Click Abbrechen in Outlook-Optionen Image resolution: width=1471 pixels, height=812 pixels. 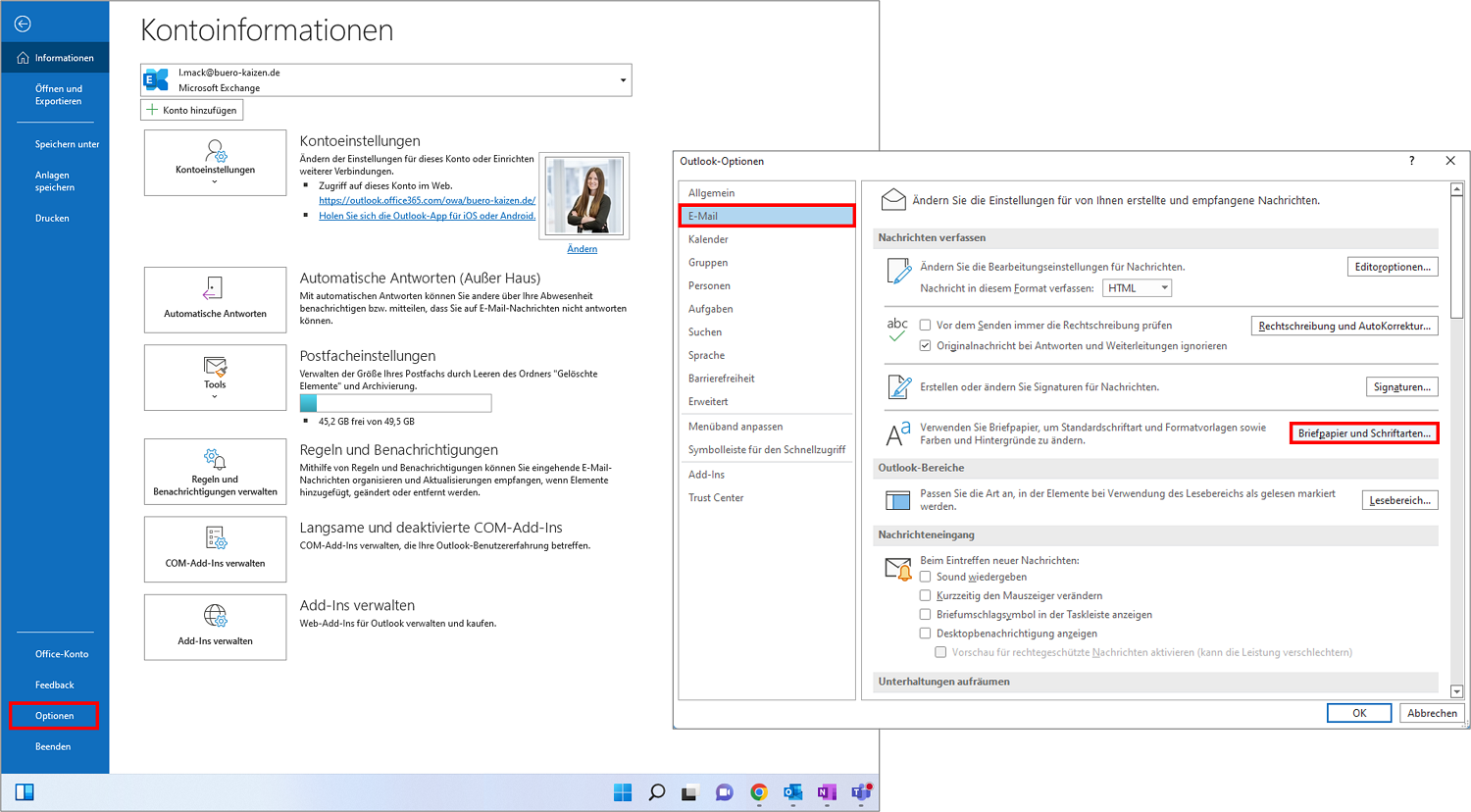tap(1432, 713)
